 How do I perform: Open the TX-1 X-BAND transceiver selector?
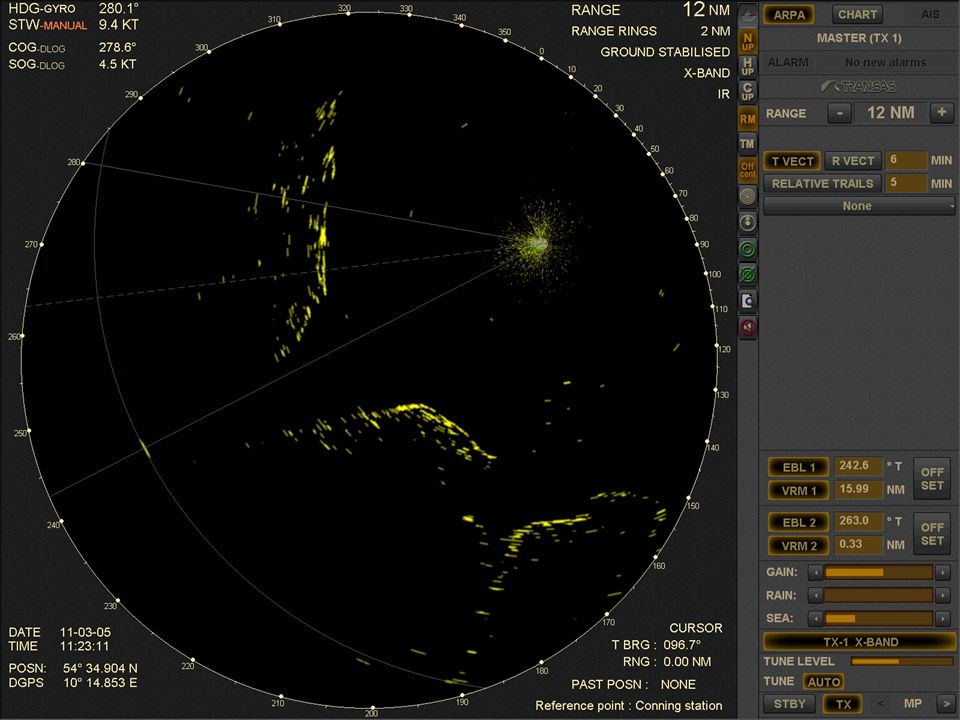tap(859, 642)
